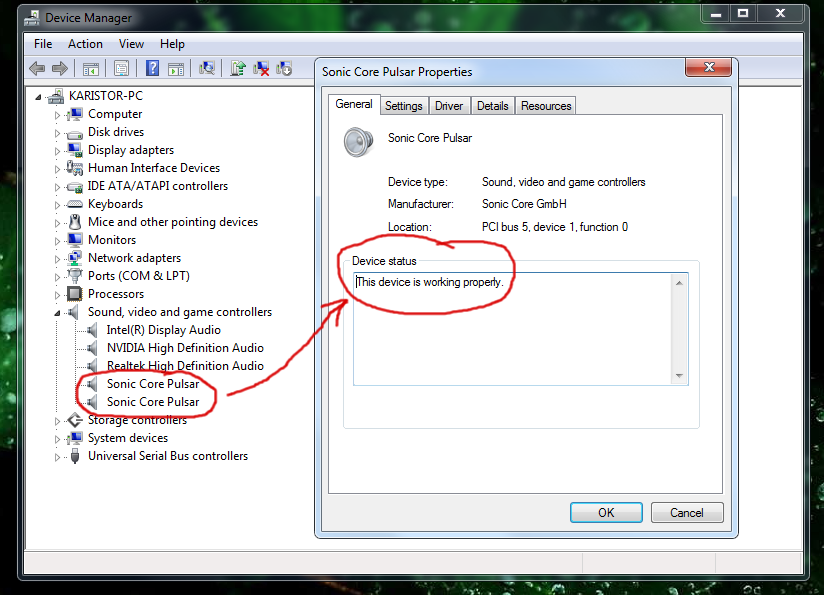Viewport: 824px width, 595px height.
Task: Expand the Storage controllers node
Action: tap(57, 420)
